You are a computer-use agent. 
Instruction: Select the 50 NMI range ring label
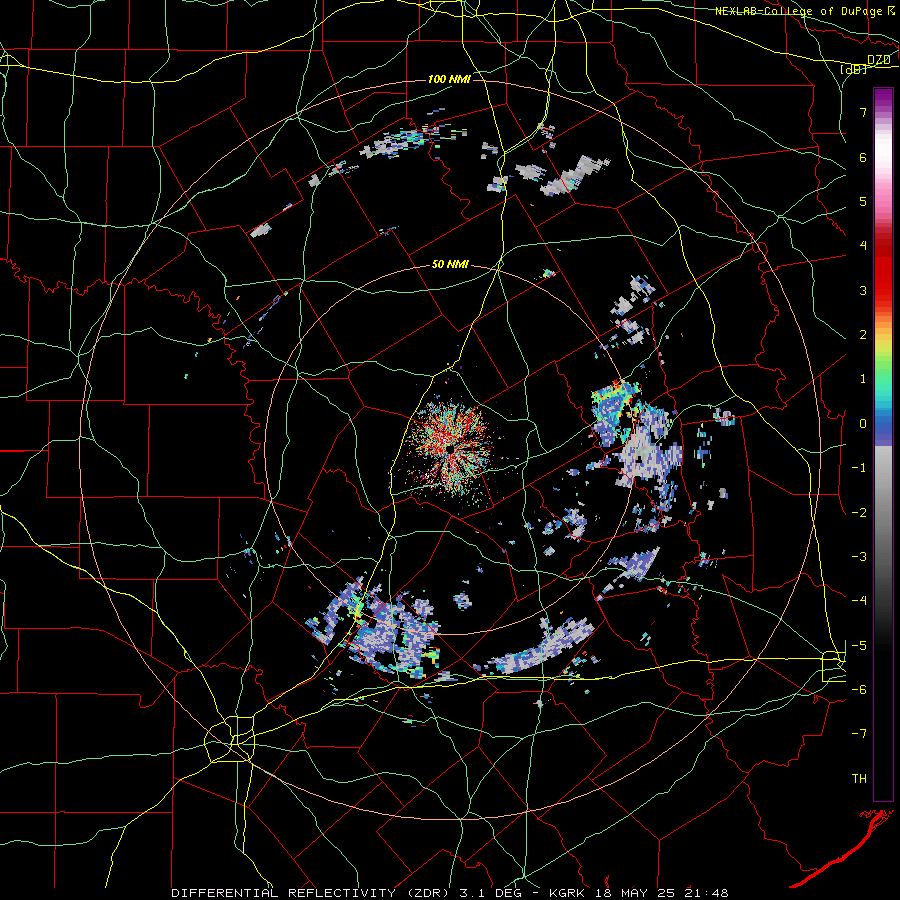pos(450,265)
